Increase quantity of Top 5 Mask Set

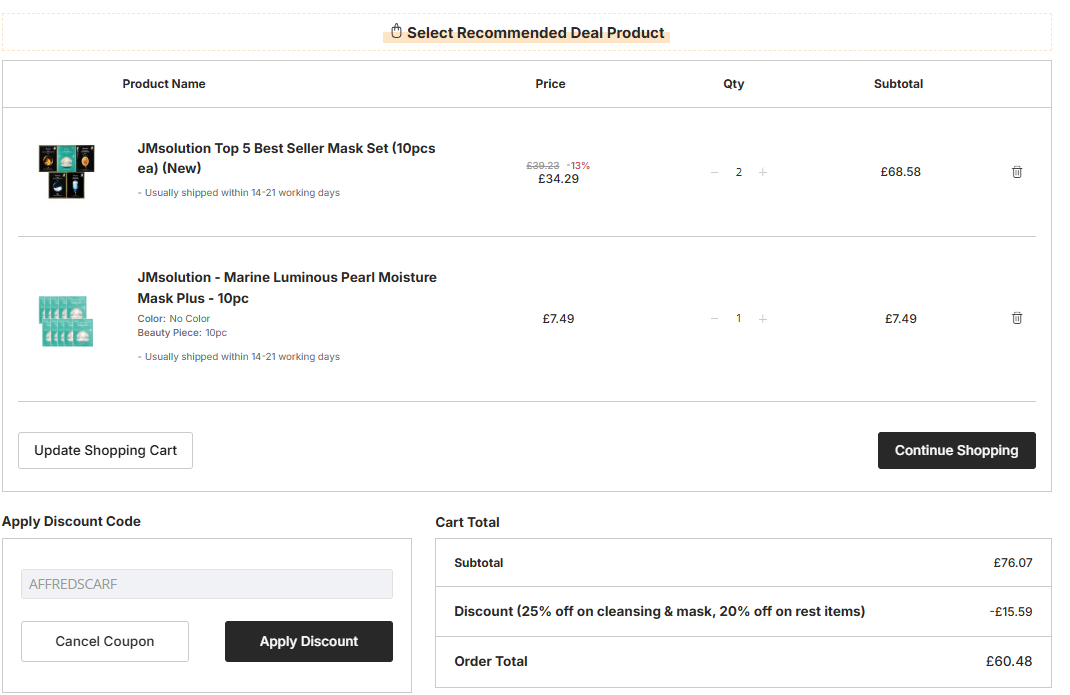[763, 172]
